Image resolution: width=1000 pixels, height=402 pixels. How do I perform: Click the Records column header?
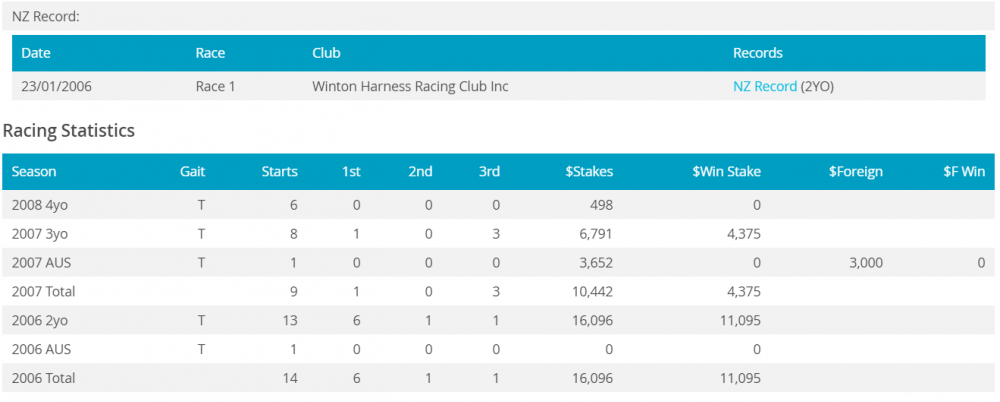(757, 53)
